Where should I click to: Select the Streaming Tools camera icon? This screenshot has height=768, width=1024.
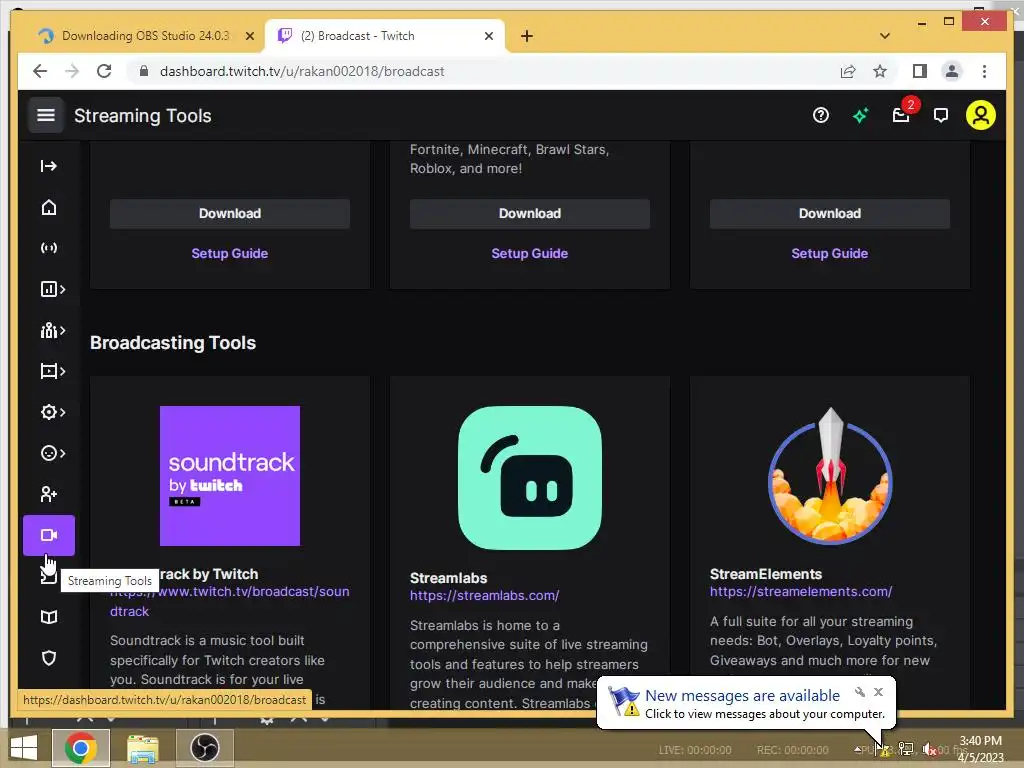[49, 536]
